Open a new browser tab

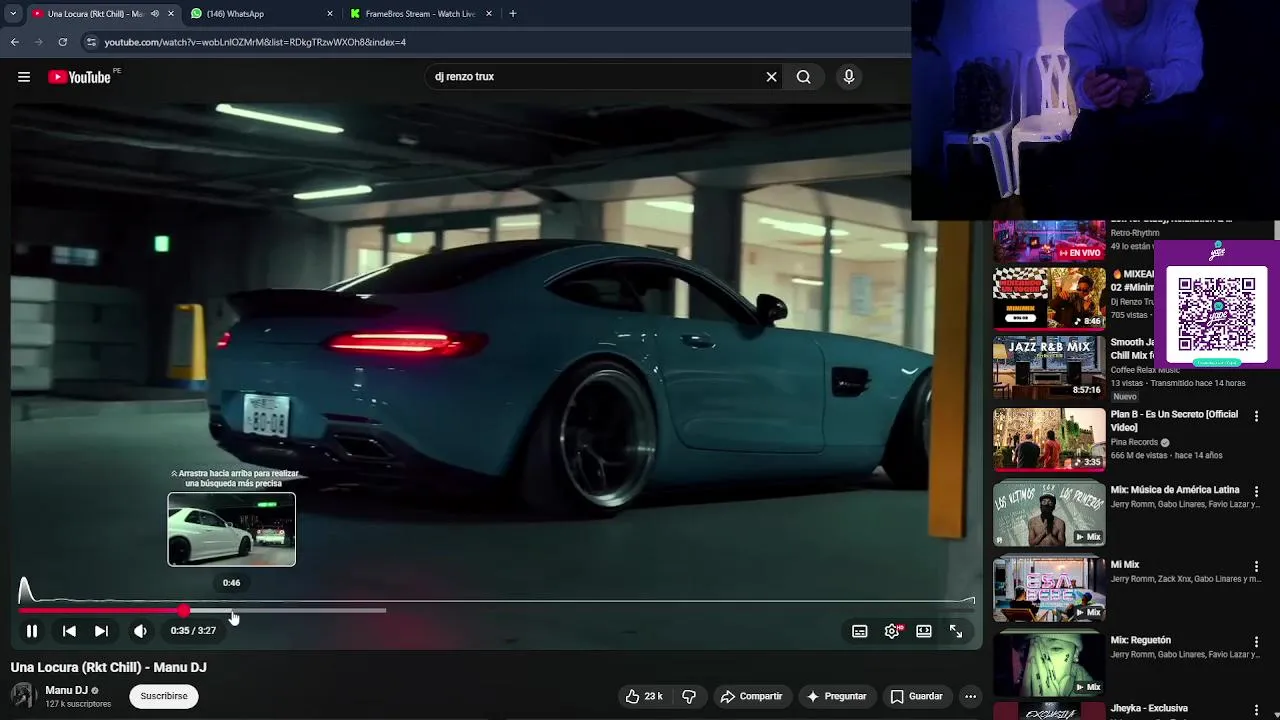click(x=513, y=14)
